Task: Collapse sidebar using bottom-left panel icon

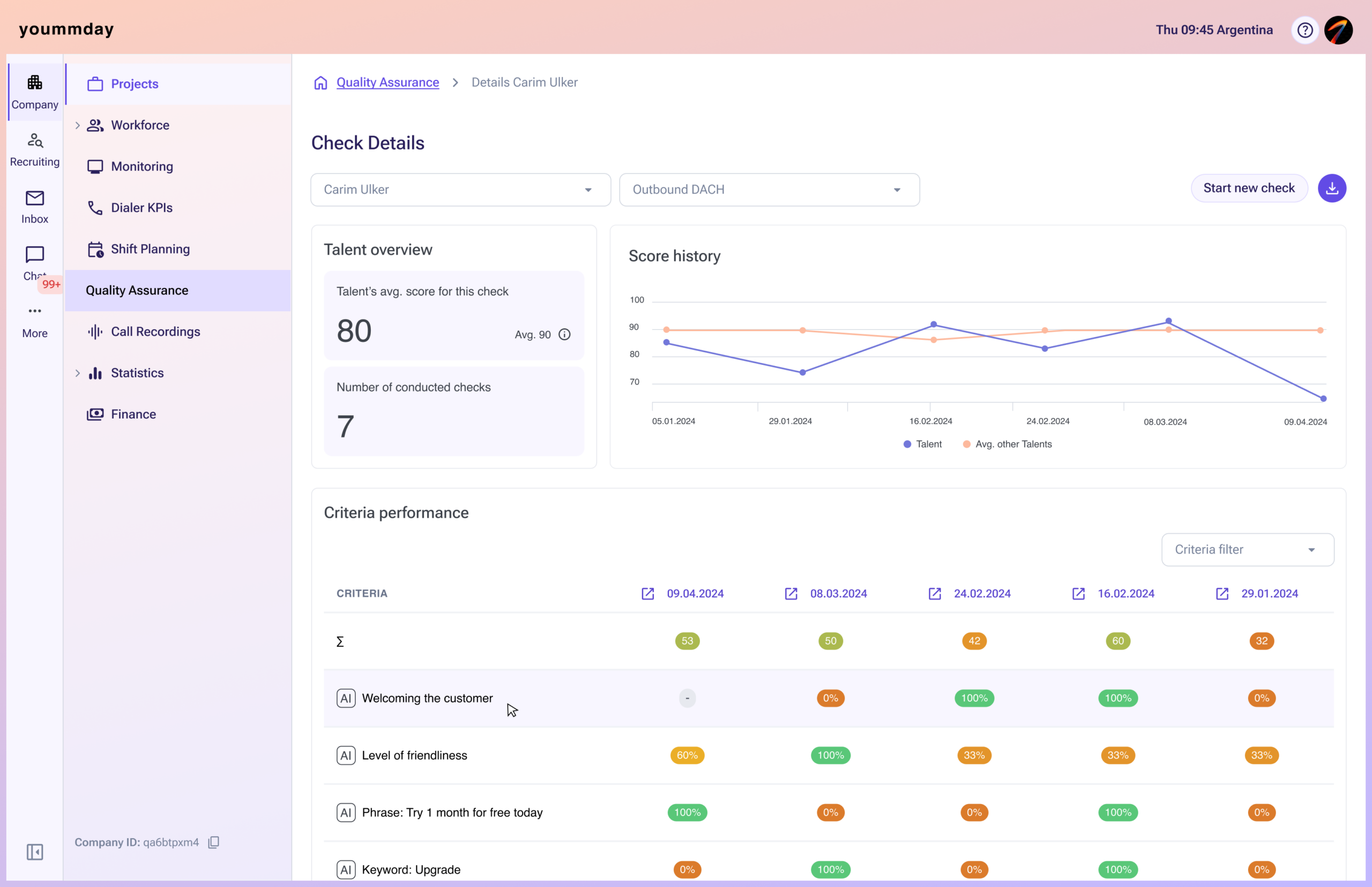Action: [34, 852]
